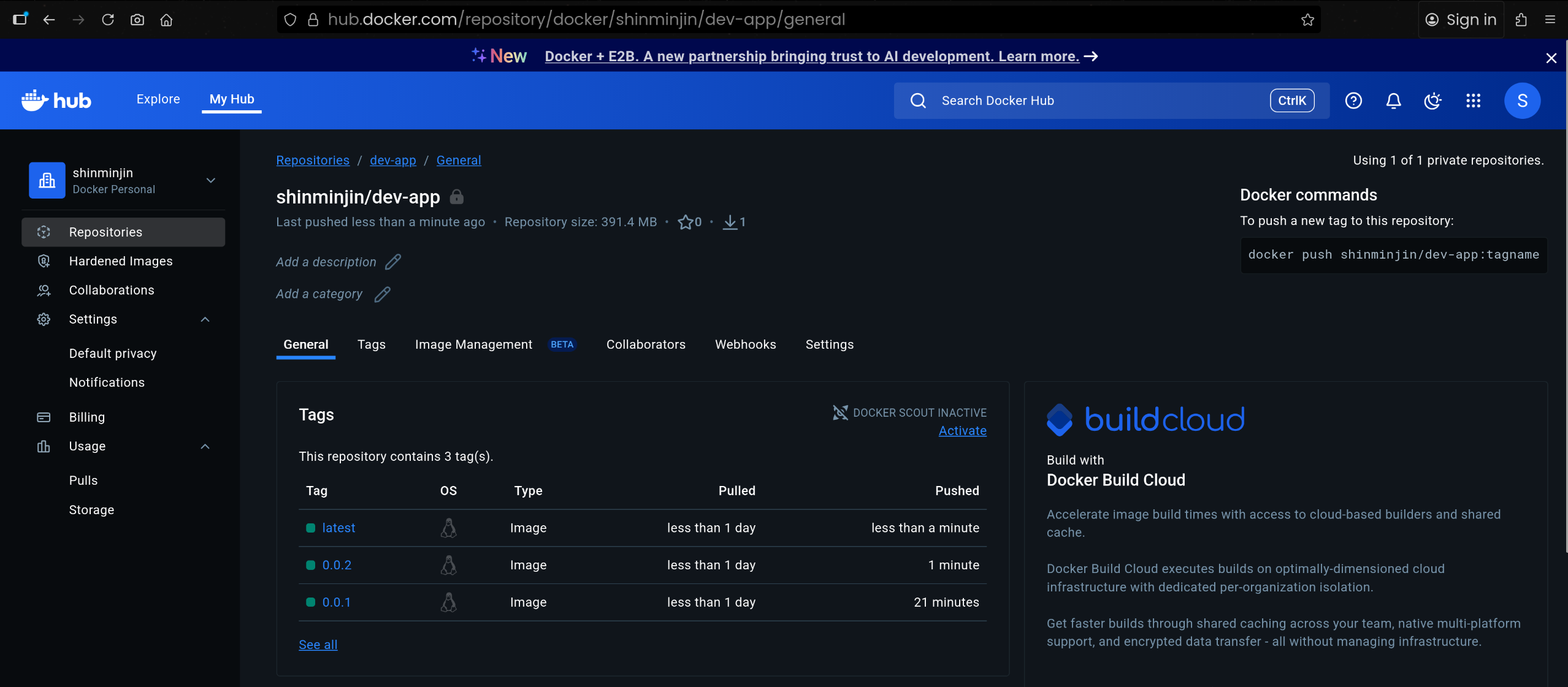Switch to the Image Management tab
The image size is (1568, 687).
click(x=473, y=344)
